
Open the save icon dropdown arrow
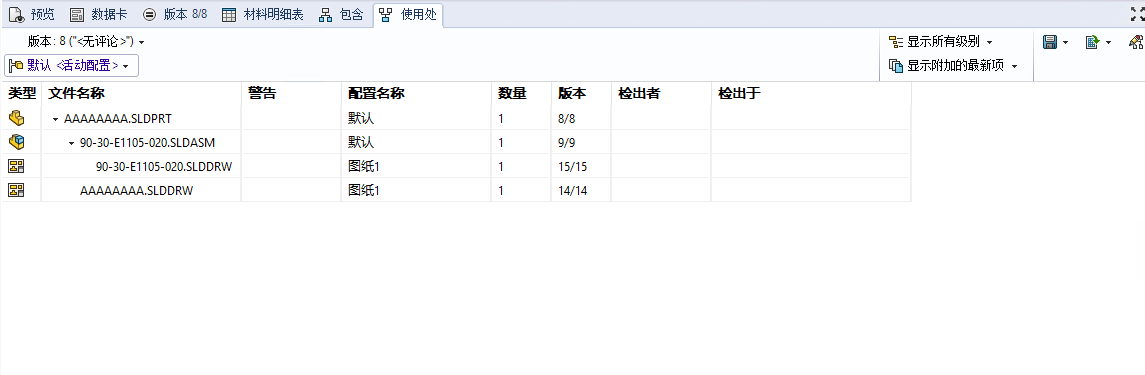click(x=1065, y=43)
